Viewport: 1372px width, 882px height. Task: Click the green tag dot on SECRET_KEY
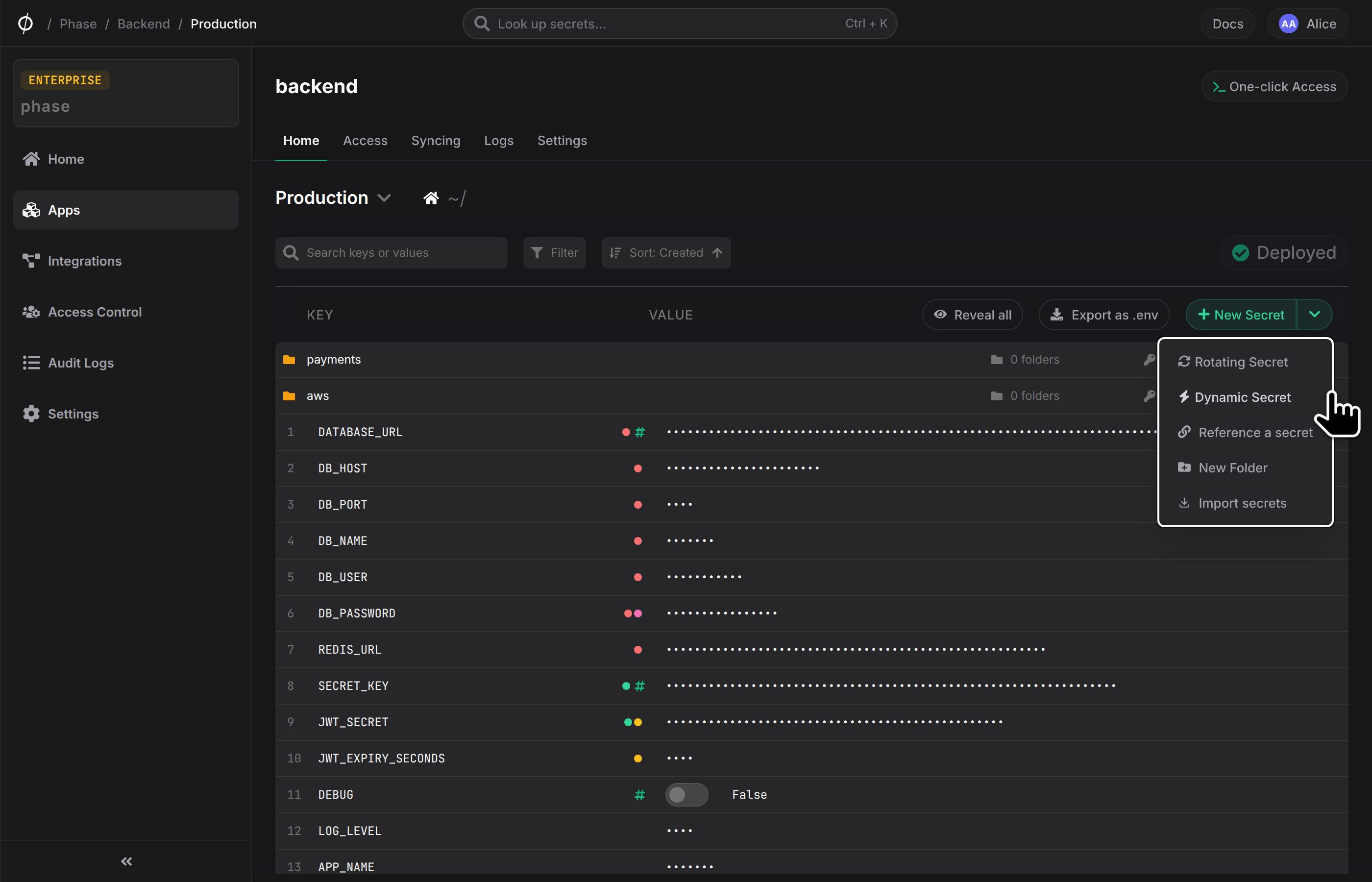pyautogui.click(x=626, y=686)
